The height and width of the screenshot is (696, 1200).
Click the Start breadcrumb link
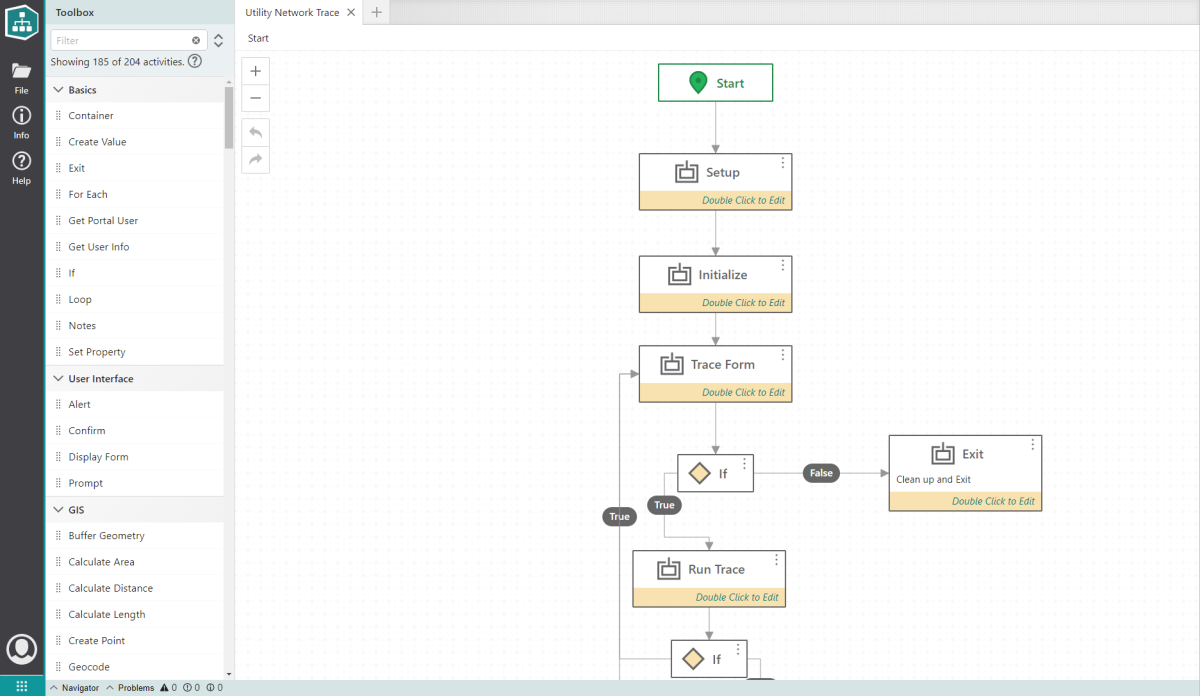coord(258,39)
